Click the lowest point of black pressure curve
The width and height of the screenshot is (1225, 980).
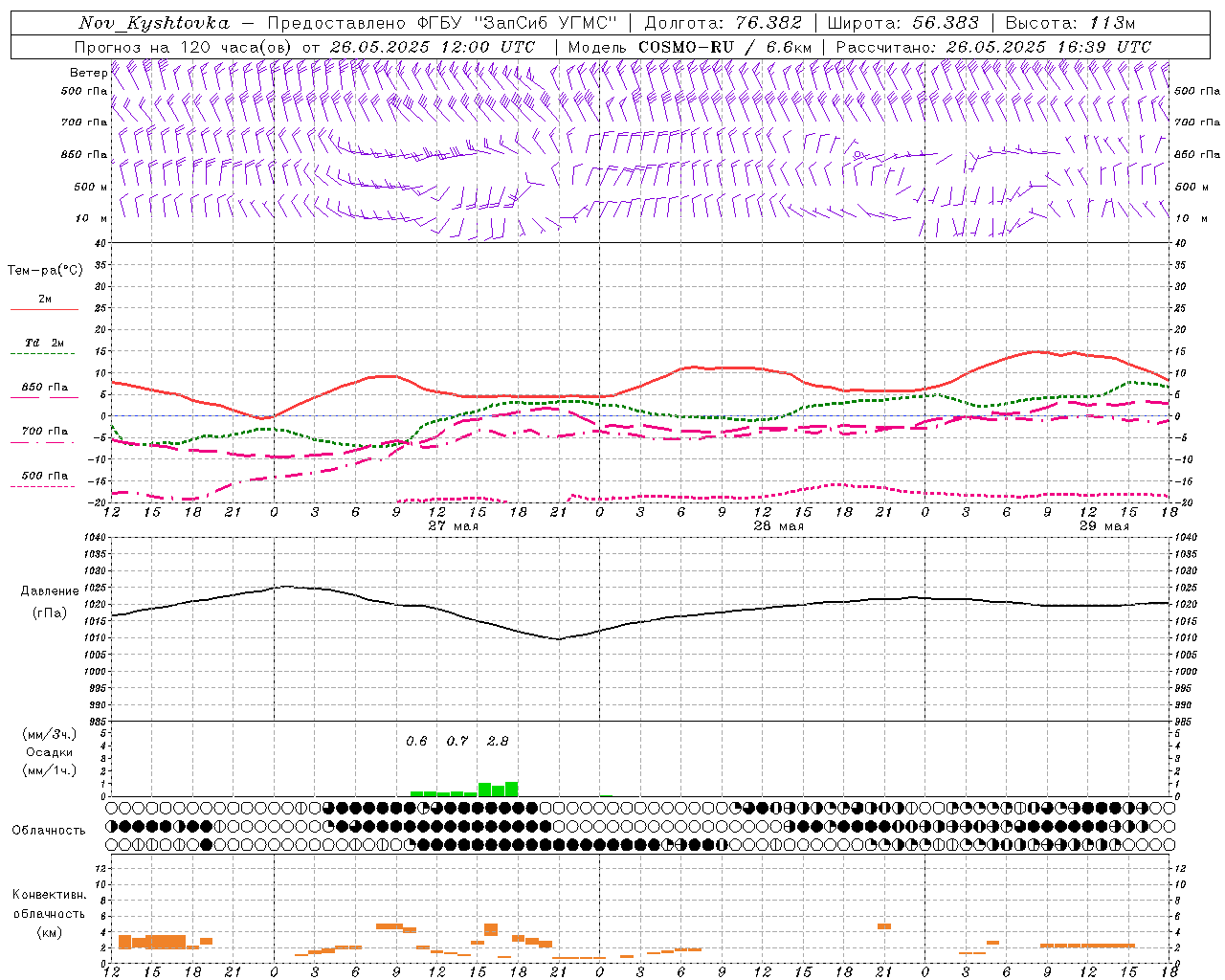(x=559, y=638)
